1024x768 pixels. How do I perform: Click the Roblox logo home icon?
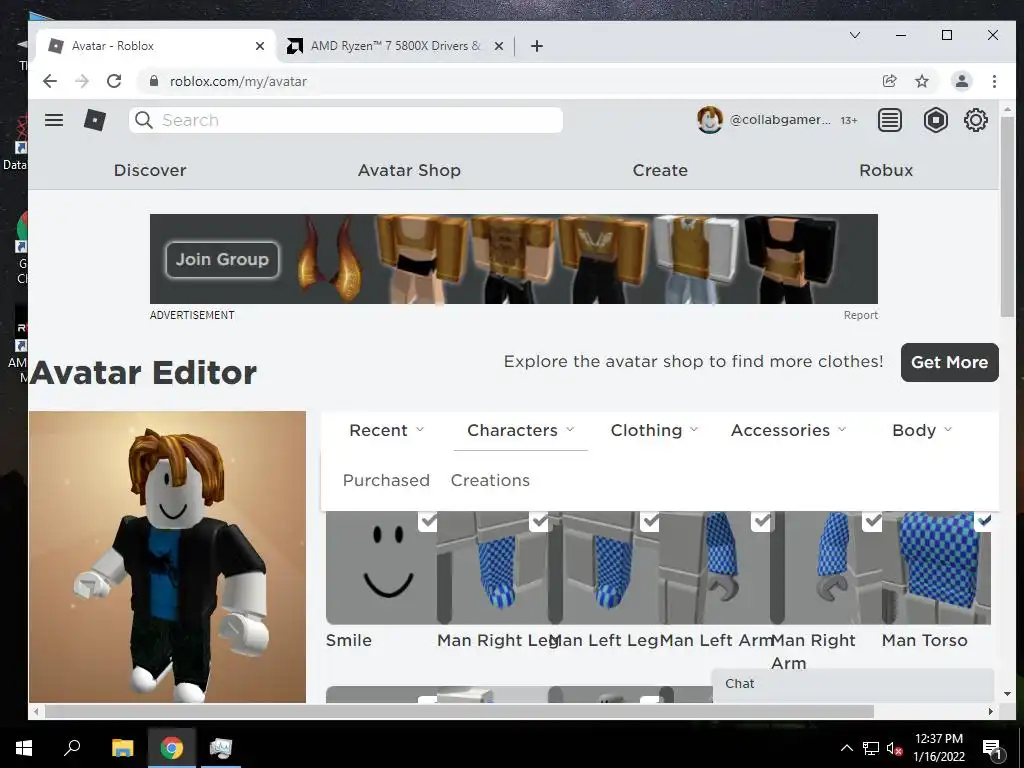[x=95, y=120]
